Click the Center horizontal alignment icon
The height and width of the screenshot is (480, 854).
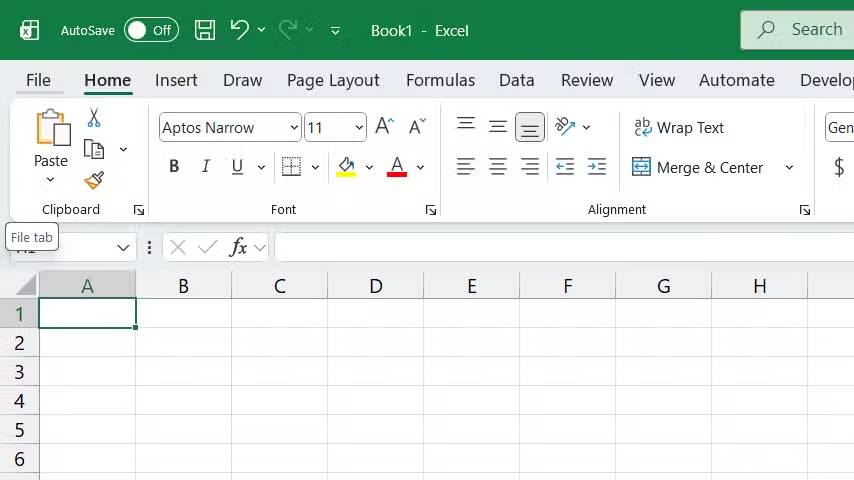point(498,167)
